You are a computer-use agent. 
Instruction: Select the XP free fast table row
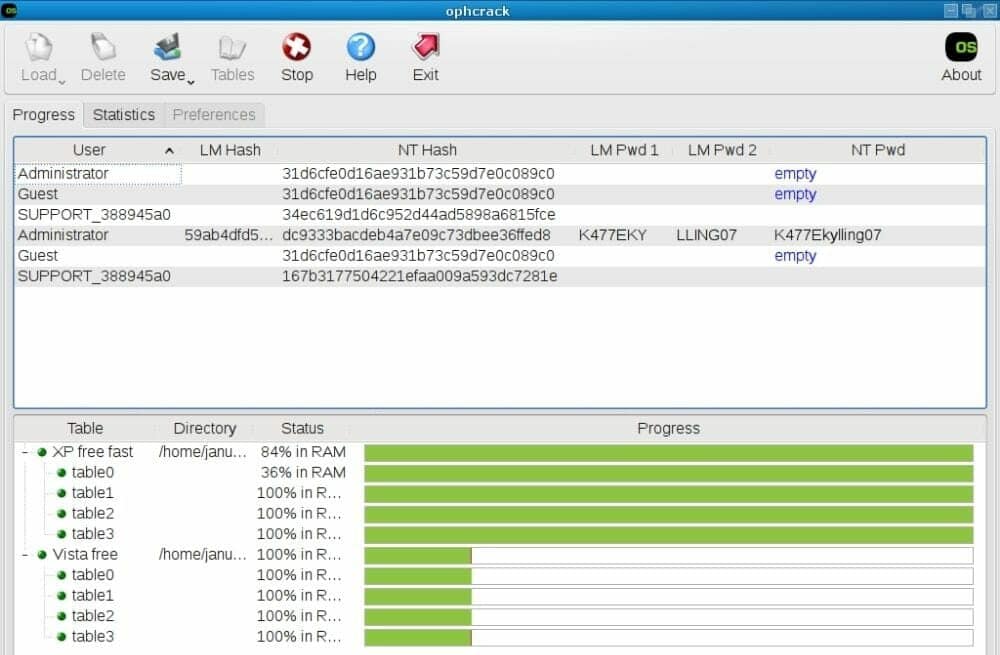tap(500, 452)
